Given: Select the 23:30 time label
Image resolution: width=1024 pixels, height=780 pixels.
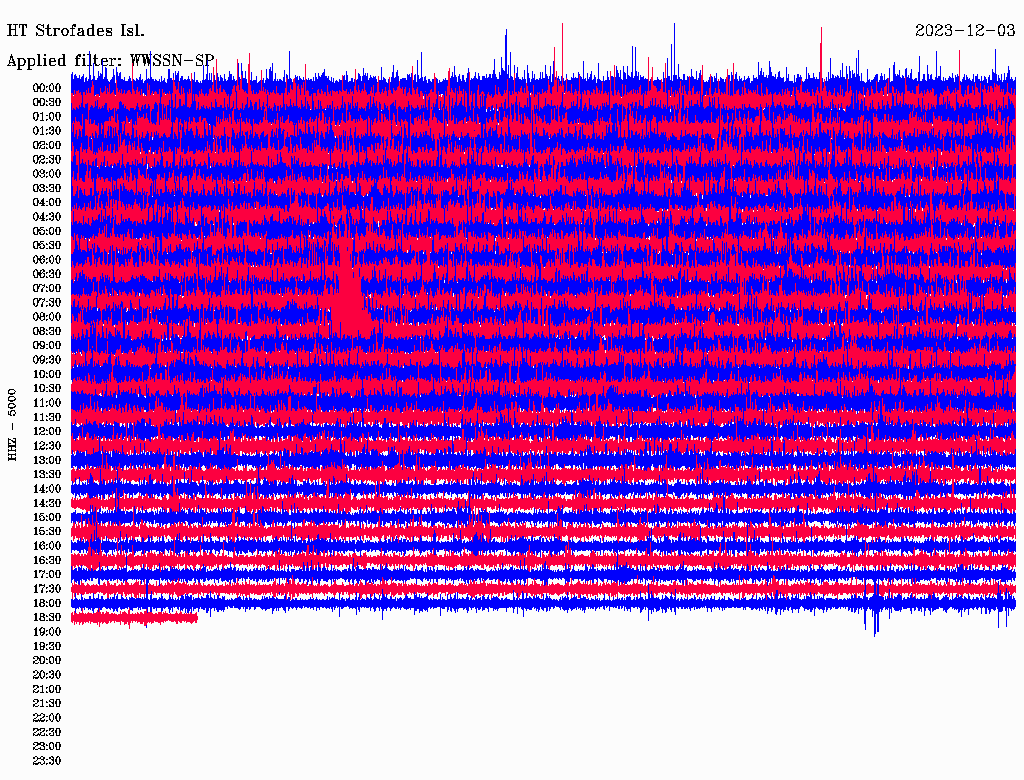Looking at the screenshot, I should click(47, 761).
